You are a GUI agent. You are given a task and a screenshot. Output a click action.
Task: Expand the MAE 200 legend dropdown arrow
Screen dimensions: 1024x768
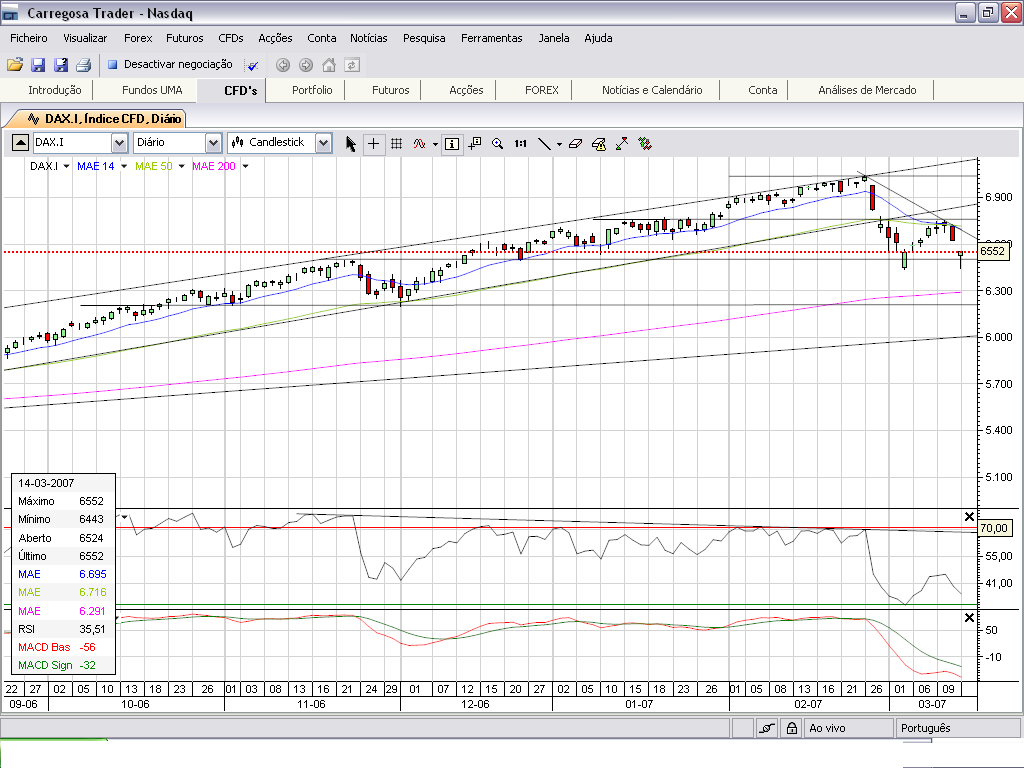point(246,167)
